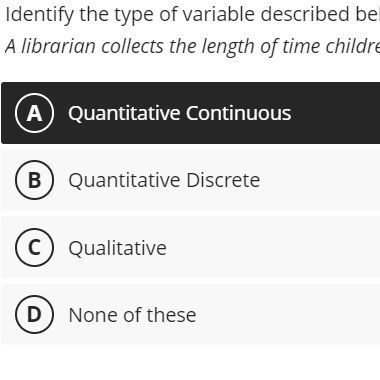This screenshot has width=380, height=380.
Task: Click the italic librarian question sentence
Action: click(x=193, y=46)
